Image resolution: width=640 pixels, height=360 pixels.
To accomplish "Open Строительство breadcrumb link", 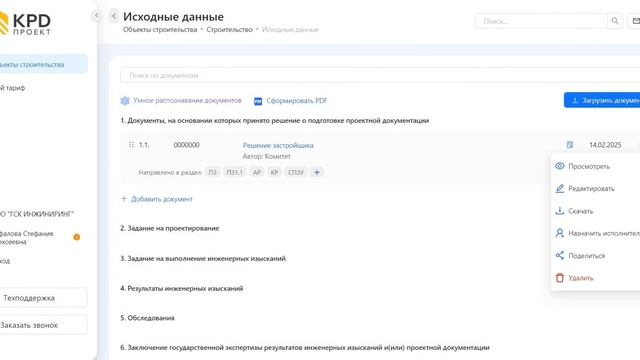I will [229, 29].
